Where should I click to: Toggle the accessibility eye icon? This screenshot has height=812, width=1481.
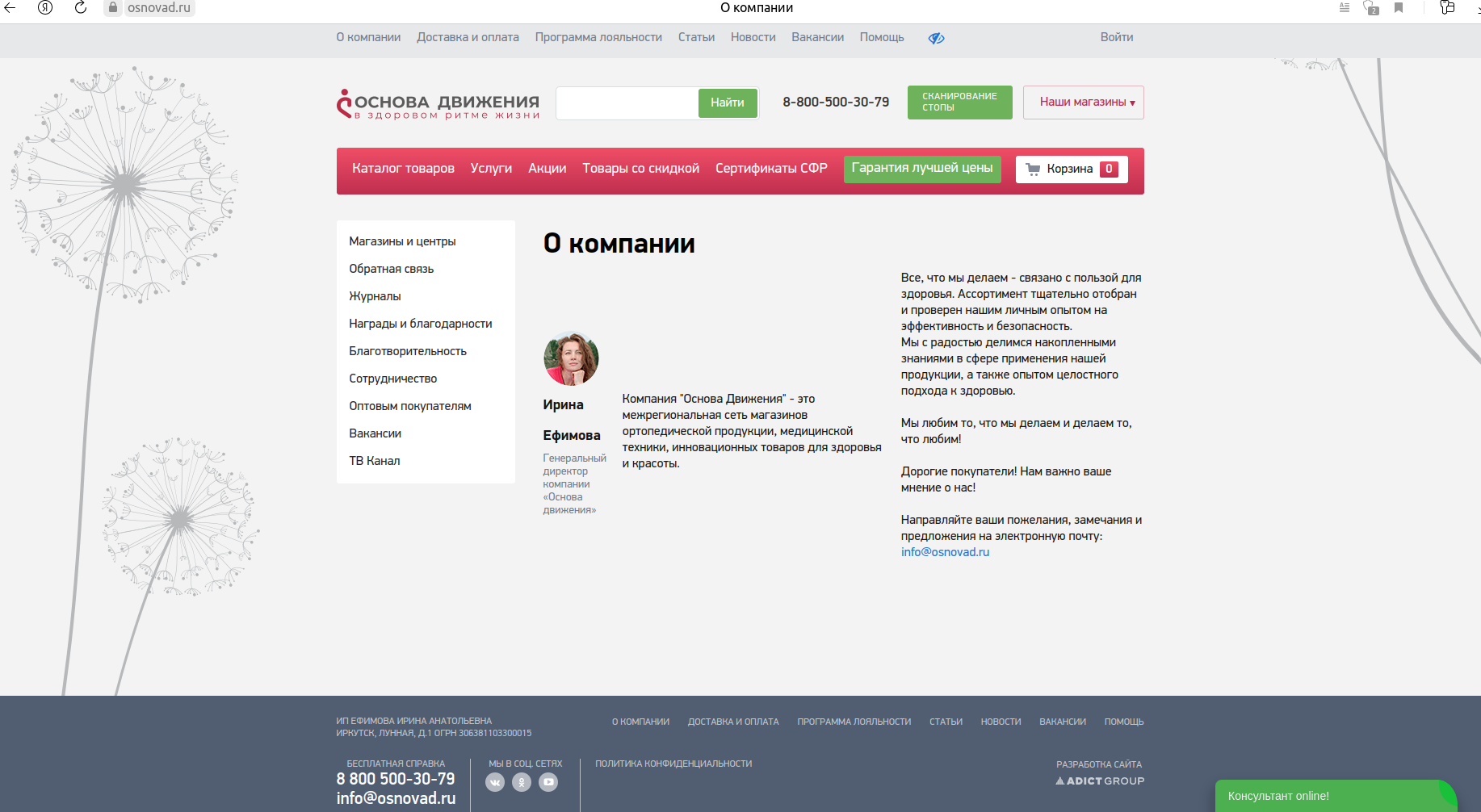[936, 38]
